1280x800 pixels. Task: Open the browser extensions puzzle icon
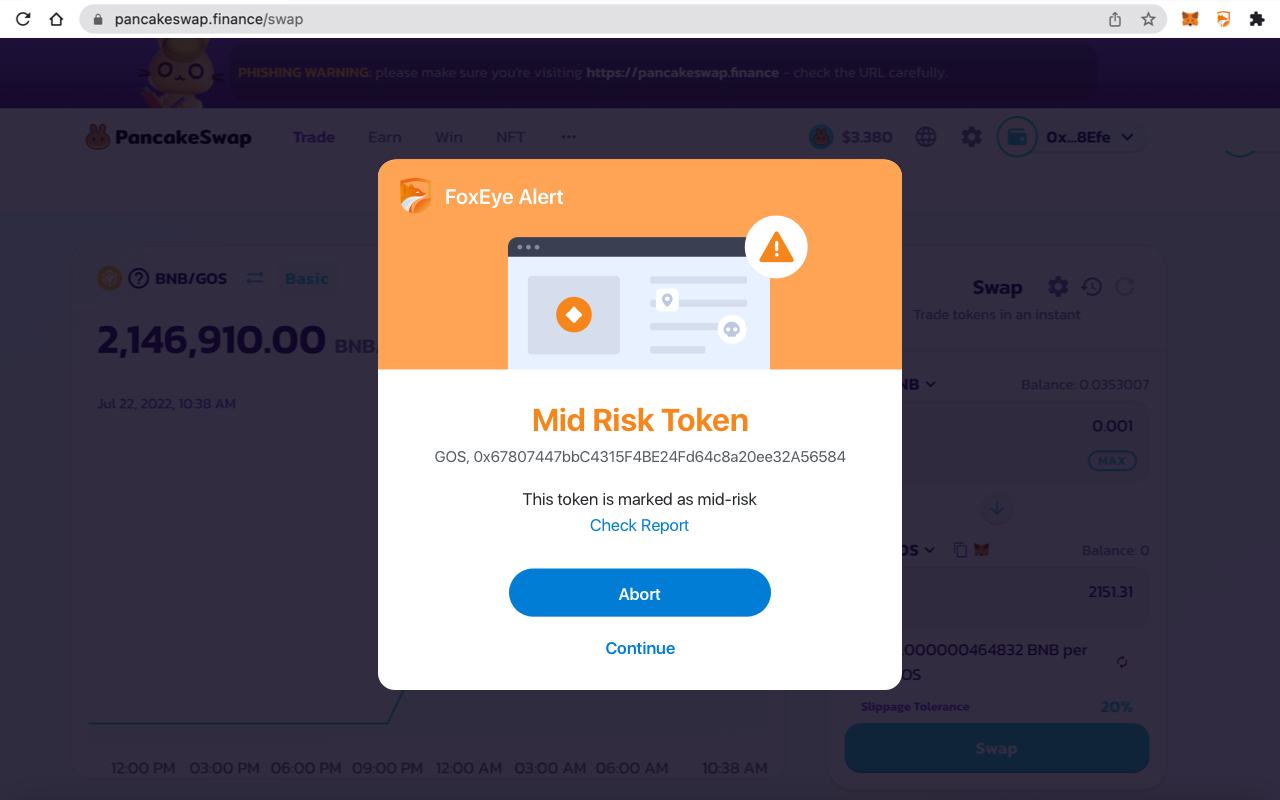point(1257,19)
